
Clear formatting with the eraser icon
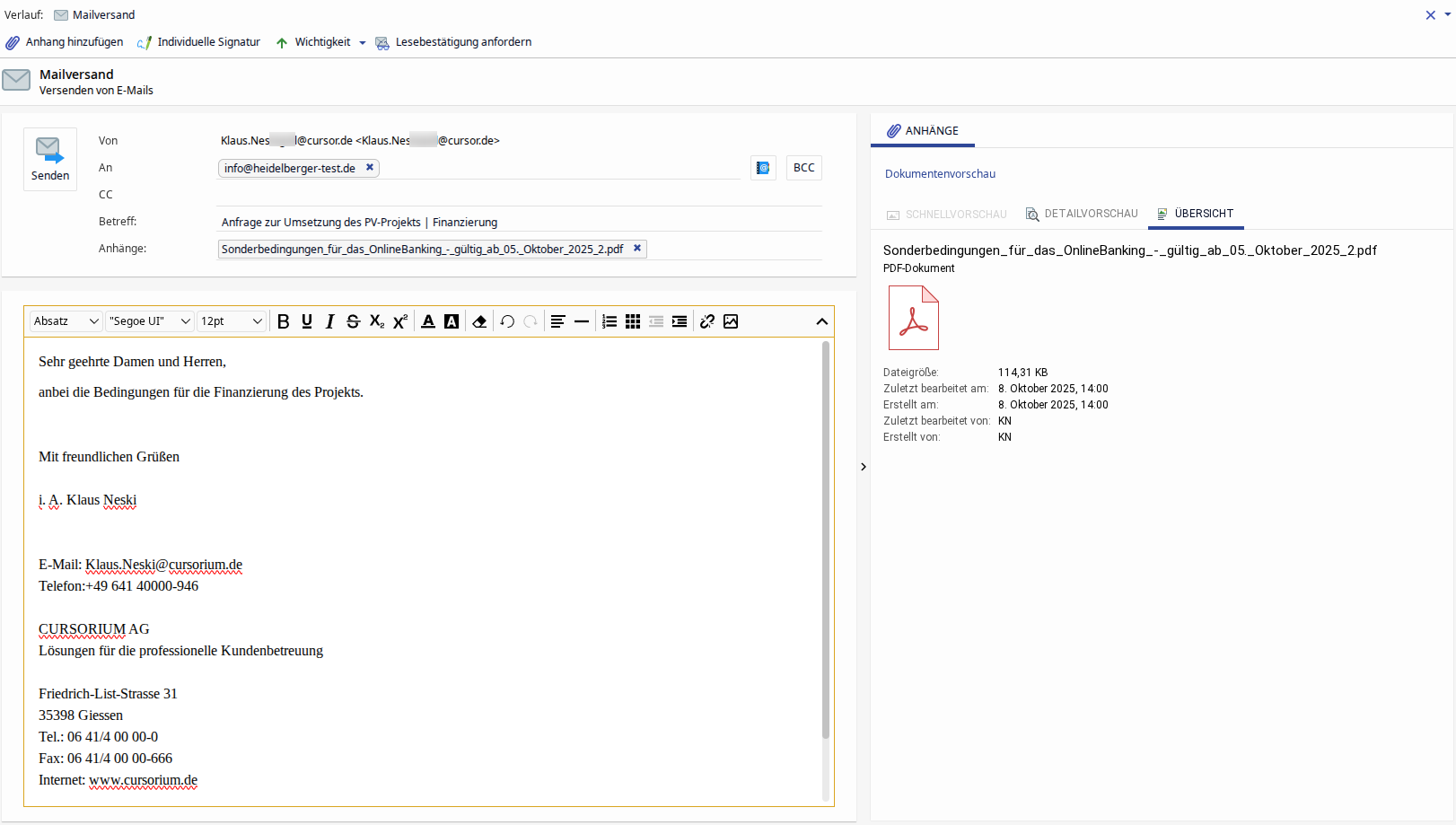[479, 321]
